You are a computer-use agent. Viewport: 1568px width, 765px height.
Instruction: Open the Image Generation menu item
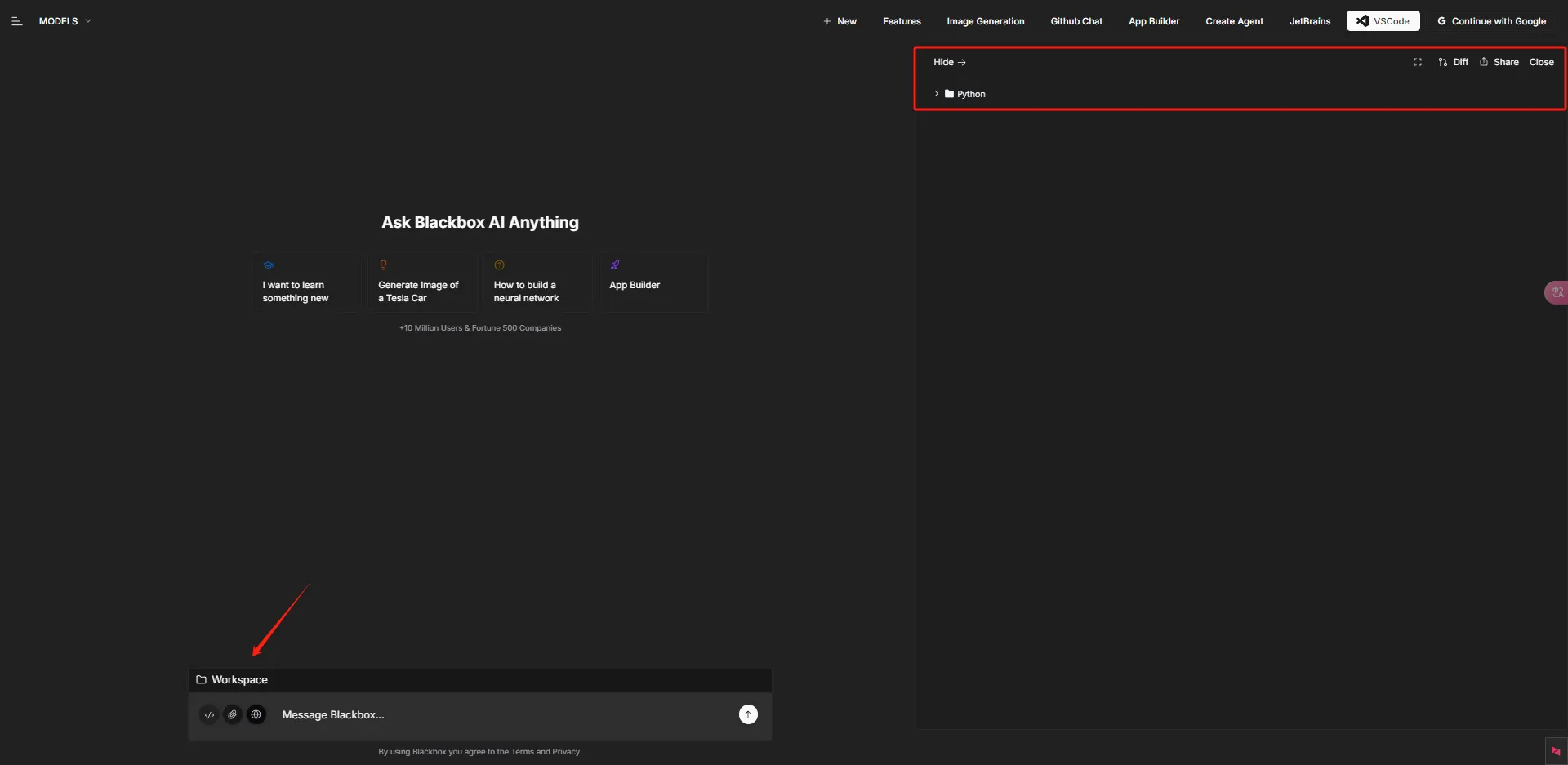pyautogui.click(x=985, y=21)
